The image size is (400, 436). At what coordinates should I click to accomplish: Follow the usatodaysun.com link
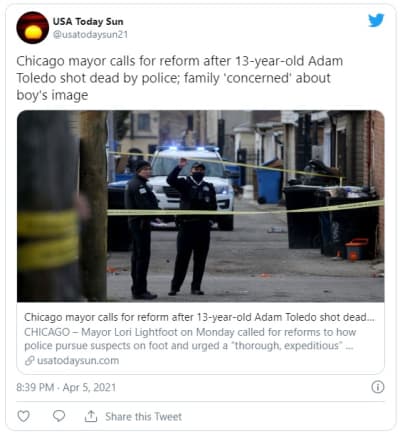pyautogui.click(x=78, y=361)
